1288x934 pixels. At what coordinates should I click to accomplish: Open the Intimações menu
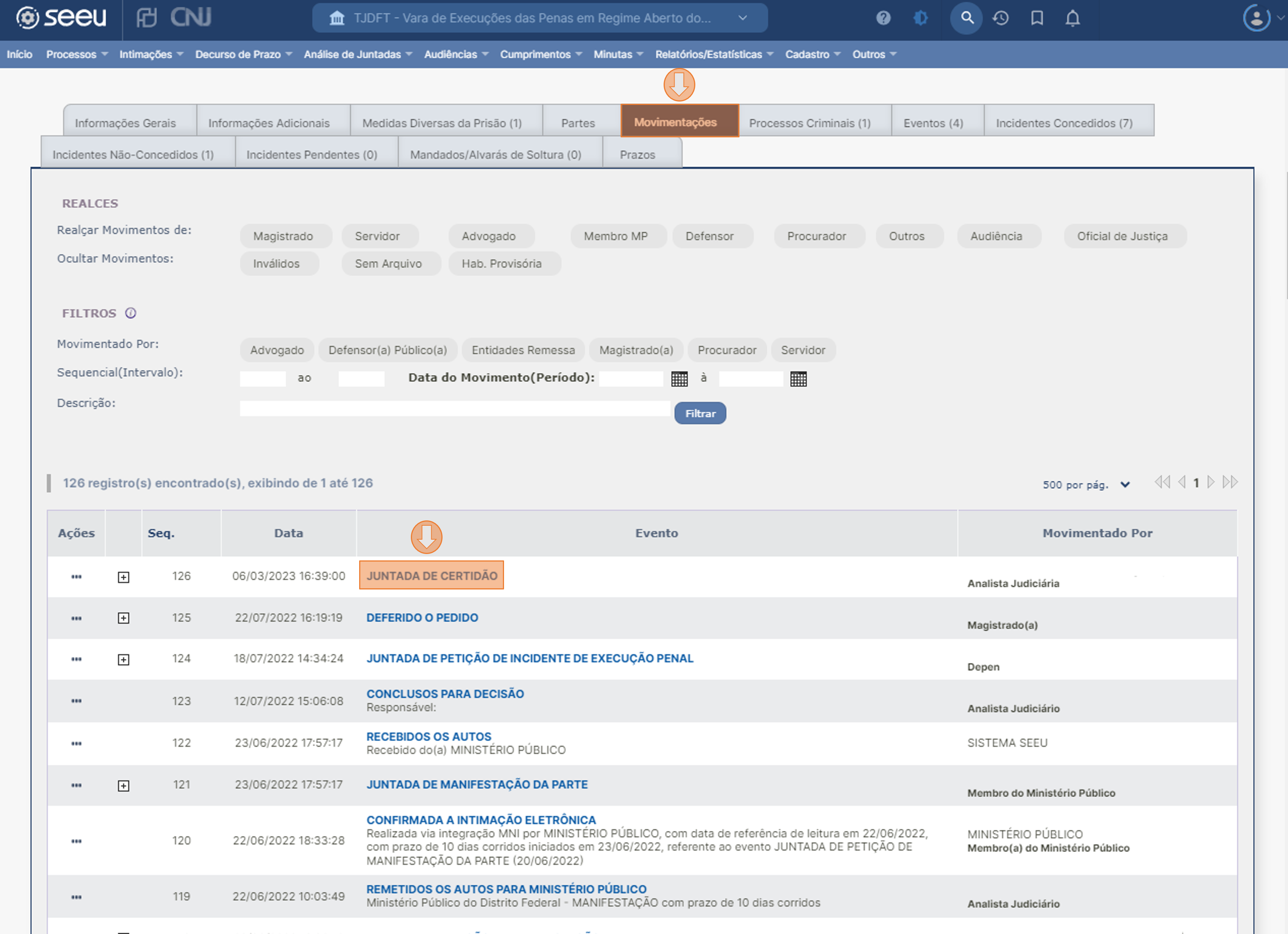pyautogui.click(x=151, y=54)
